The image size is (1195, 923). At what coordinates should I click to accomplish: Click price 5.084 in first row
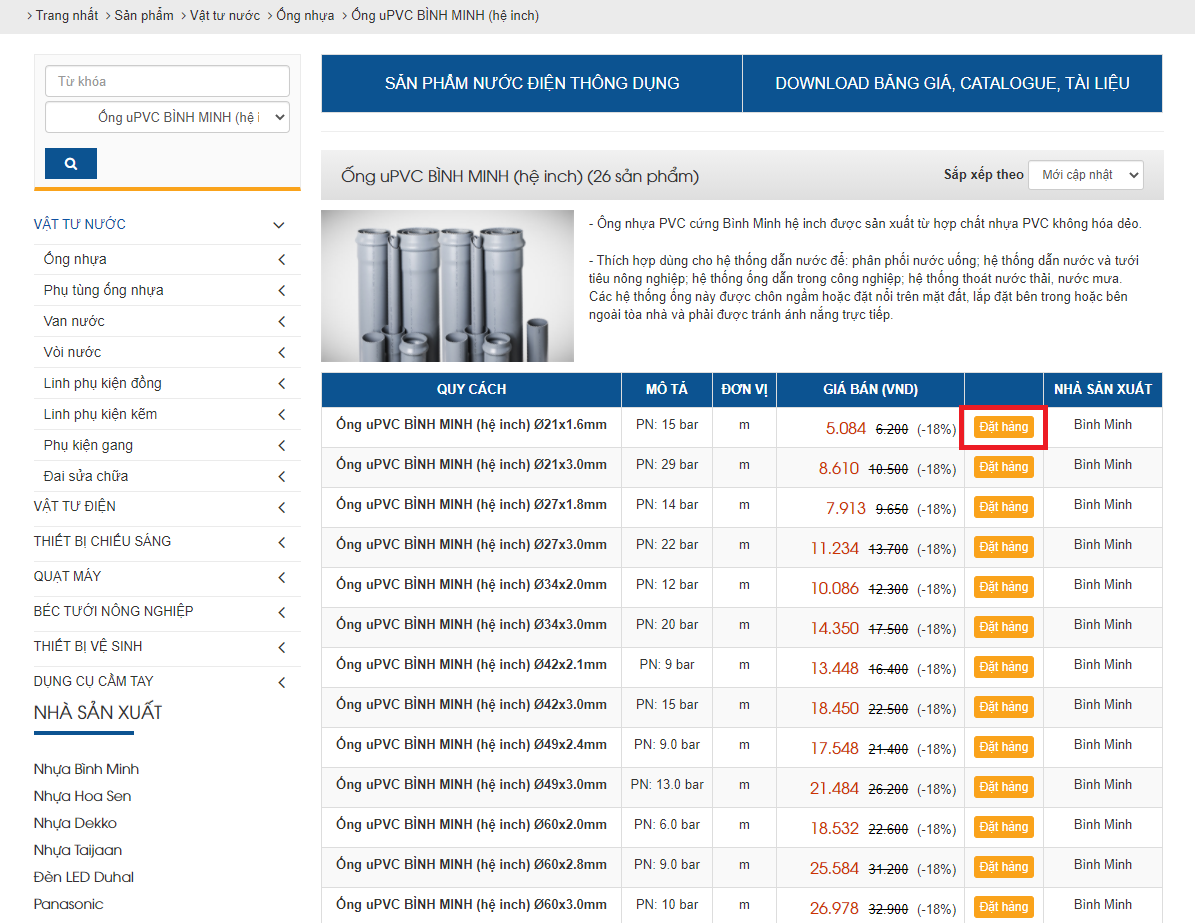pyautogui.click(x=846, y=428)
